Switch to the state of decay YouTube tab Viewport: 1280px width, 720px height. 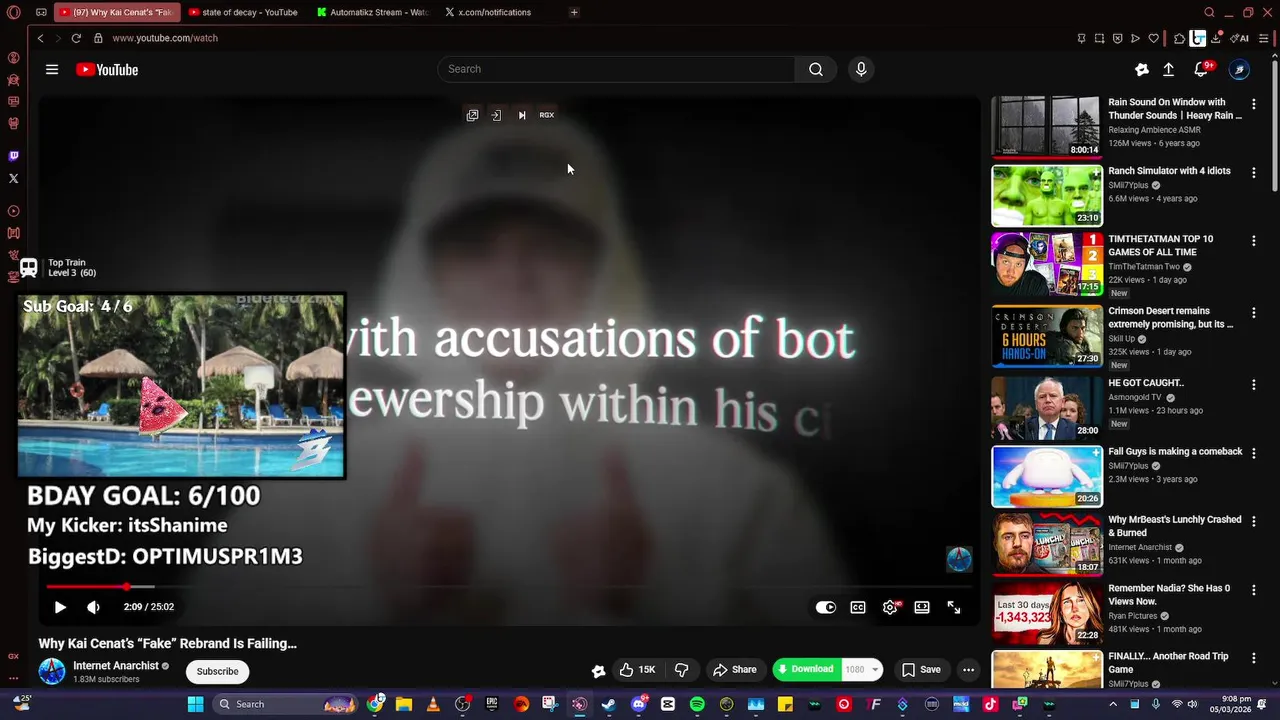click(243, 13)
